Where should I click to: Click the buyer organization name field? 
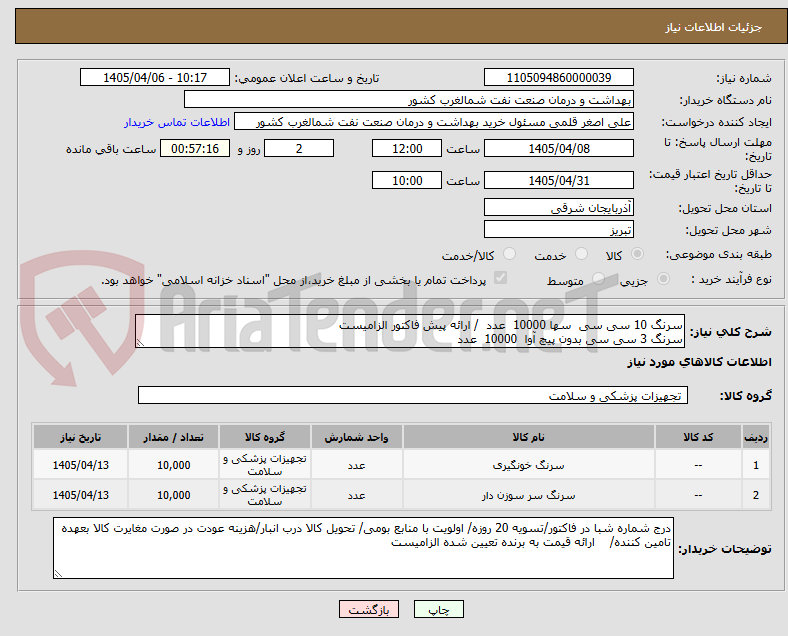coord(409,99)
